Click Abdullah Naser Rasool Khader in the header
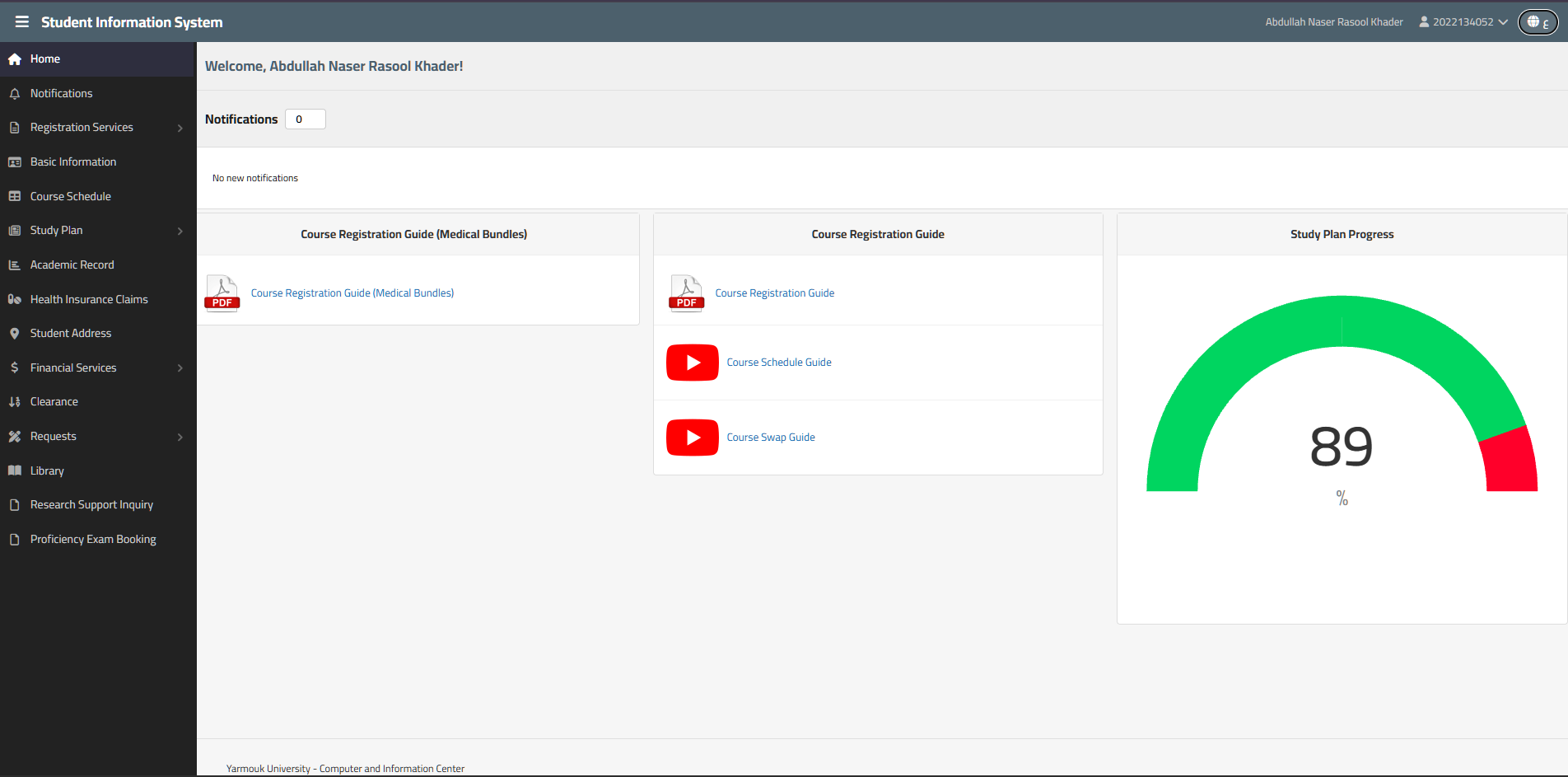This screenshot has width=1568, height=777. point(1334,22)
